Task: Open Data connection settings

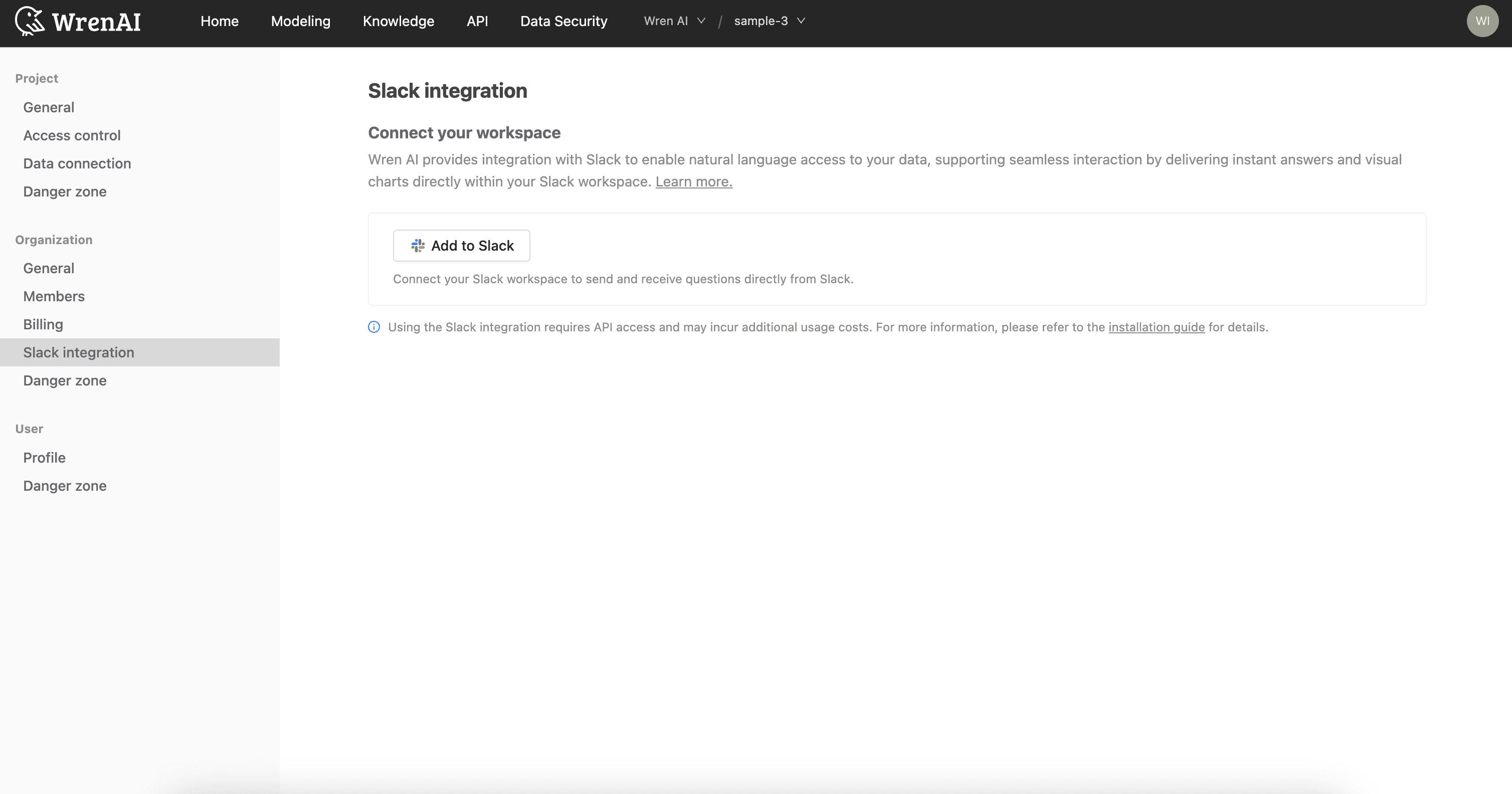Action: (x=77, y=163)
